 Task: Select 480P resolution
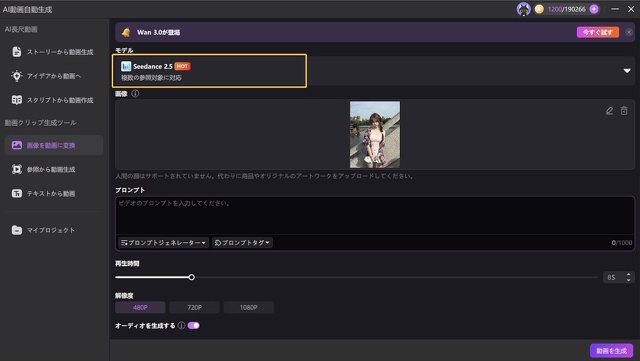pyautogui.click(x=140, y=308)
